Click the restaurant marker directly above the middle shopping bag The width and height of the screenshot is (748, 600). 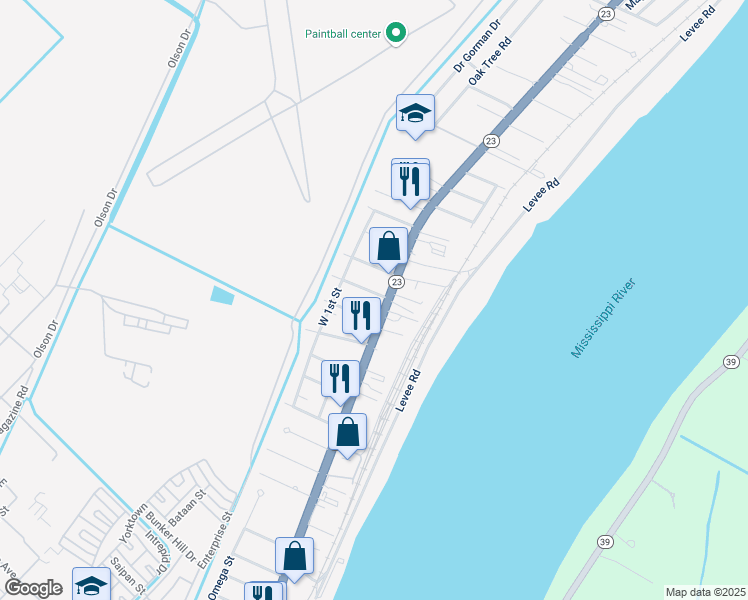[x=340, y=383]
